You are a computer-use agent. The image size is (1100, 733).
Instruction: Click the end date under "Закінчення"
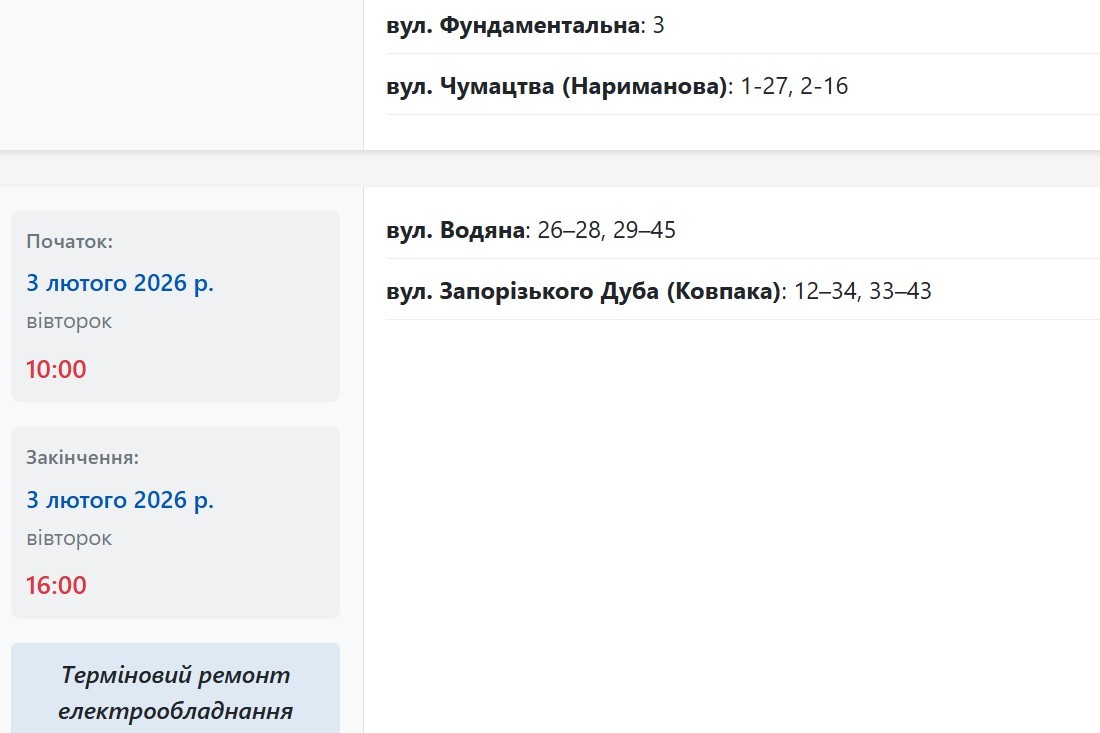point(120,500)
